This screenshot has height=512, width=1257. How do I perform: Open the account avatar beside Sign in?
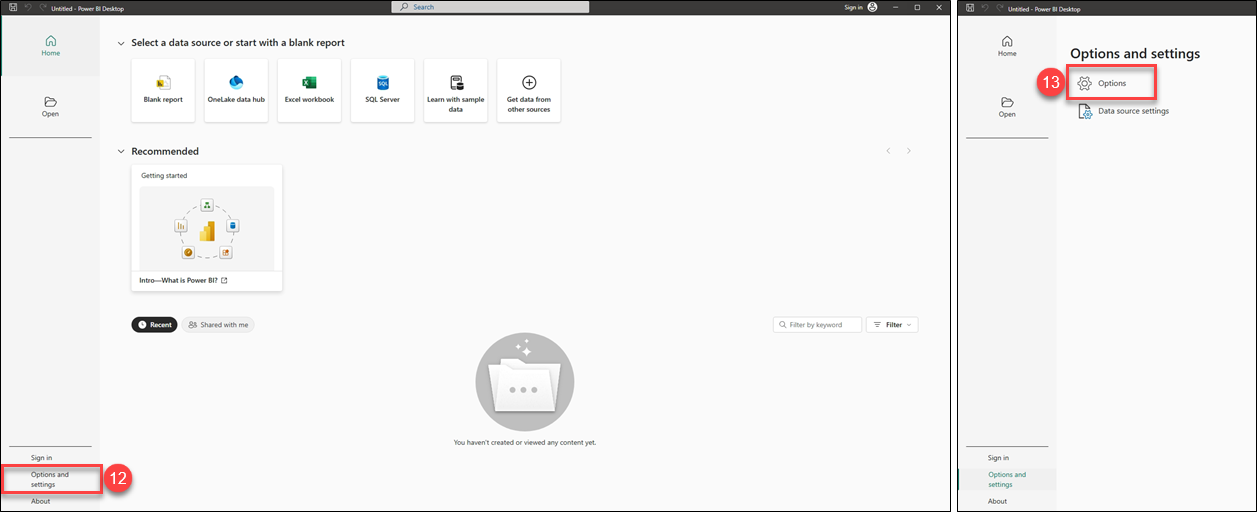872,7
